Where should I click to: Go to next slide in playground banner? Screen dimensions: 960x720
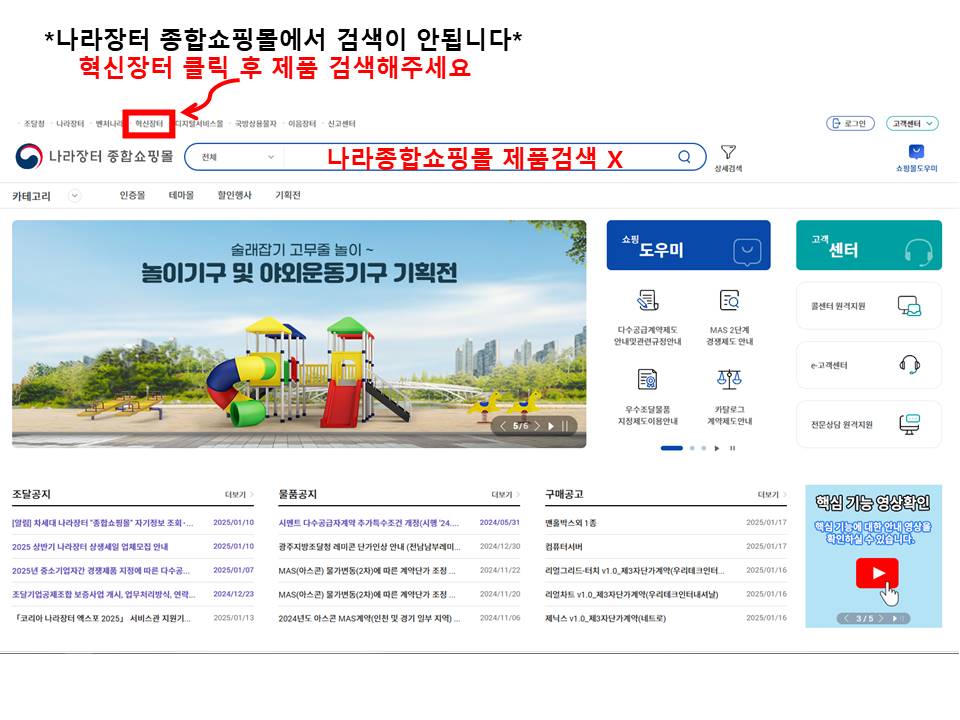(x=537, y=426)
